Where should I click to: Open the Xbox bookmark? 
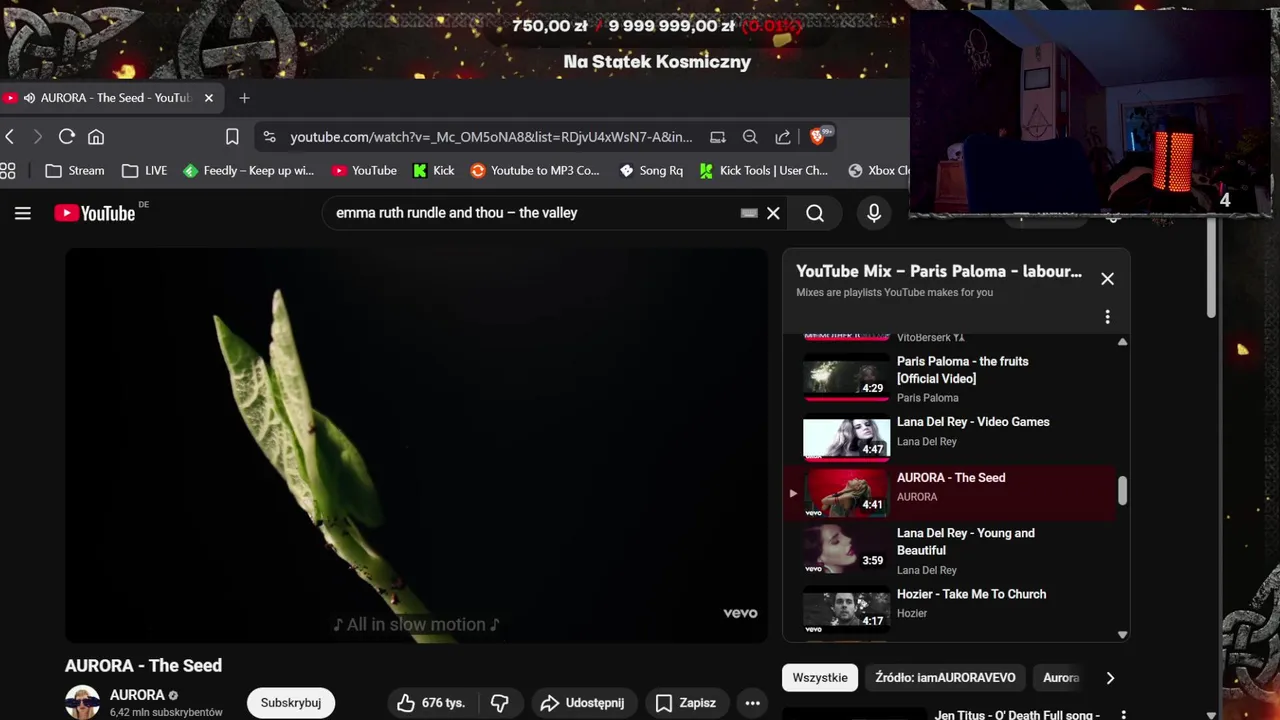tap(878, 171)
